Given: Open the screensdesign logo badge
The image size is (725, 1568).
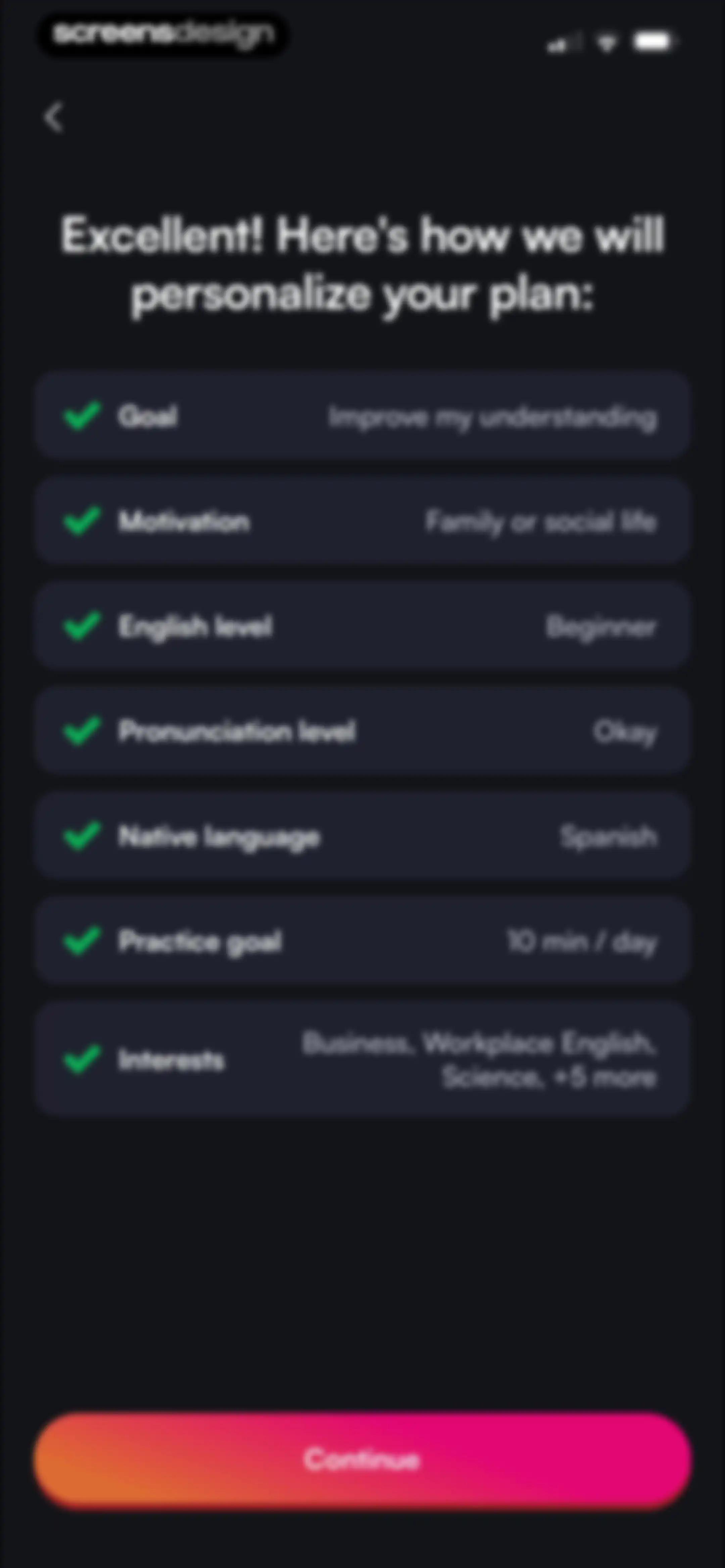Looking at the screenshot, I should [163, 35].
